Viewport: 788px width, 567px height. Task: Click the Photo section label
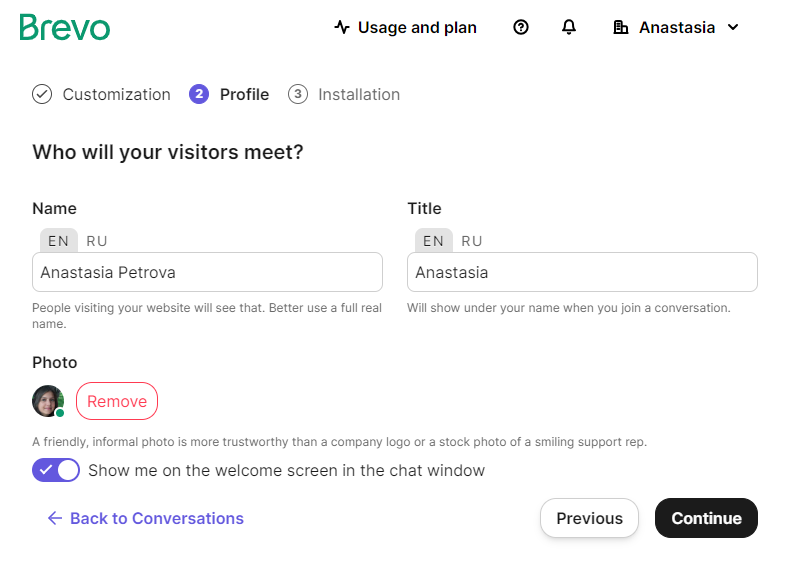pyautogui.click(x=55, y=362)
